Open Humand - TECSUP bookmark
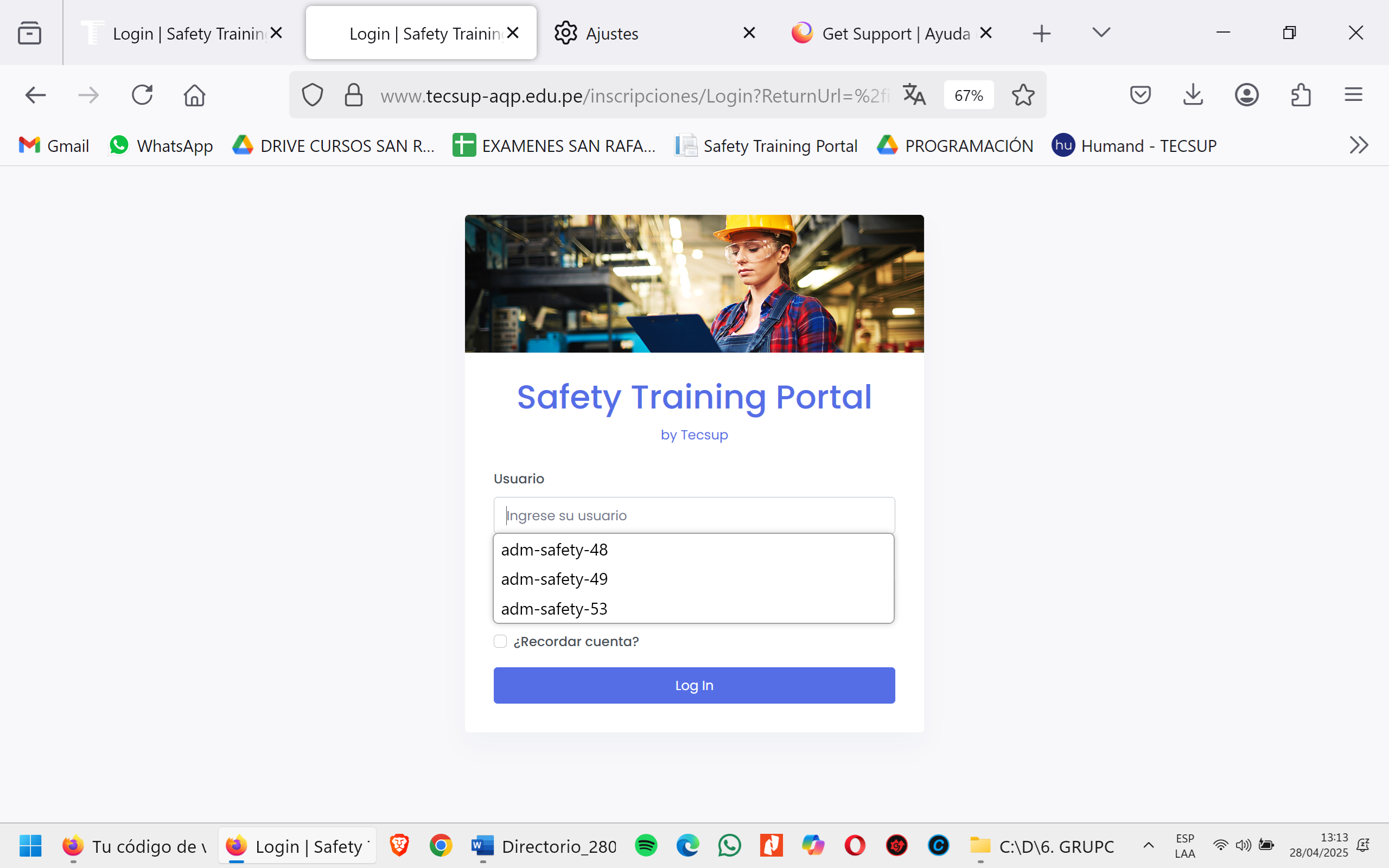The image size is (1389, 868). 1134,146
